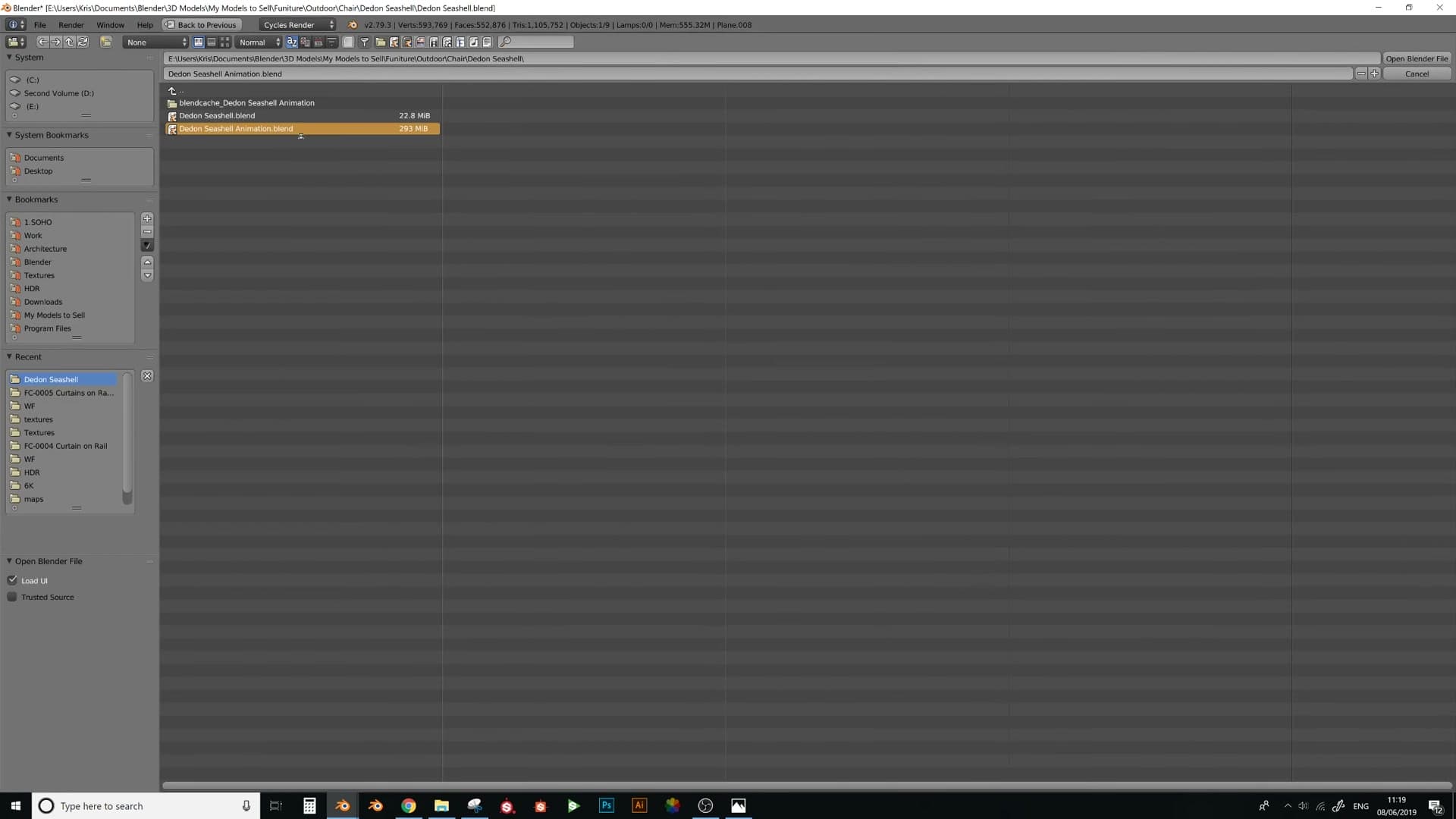Move bookmark down arrow button
1456x819 pixels.
147,275
